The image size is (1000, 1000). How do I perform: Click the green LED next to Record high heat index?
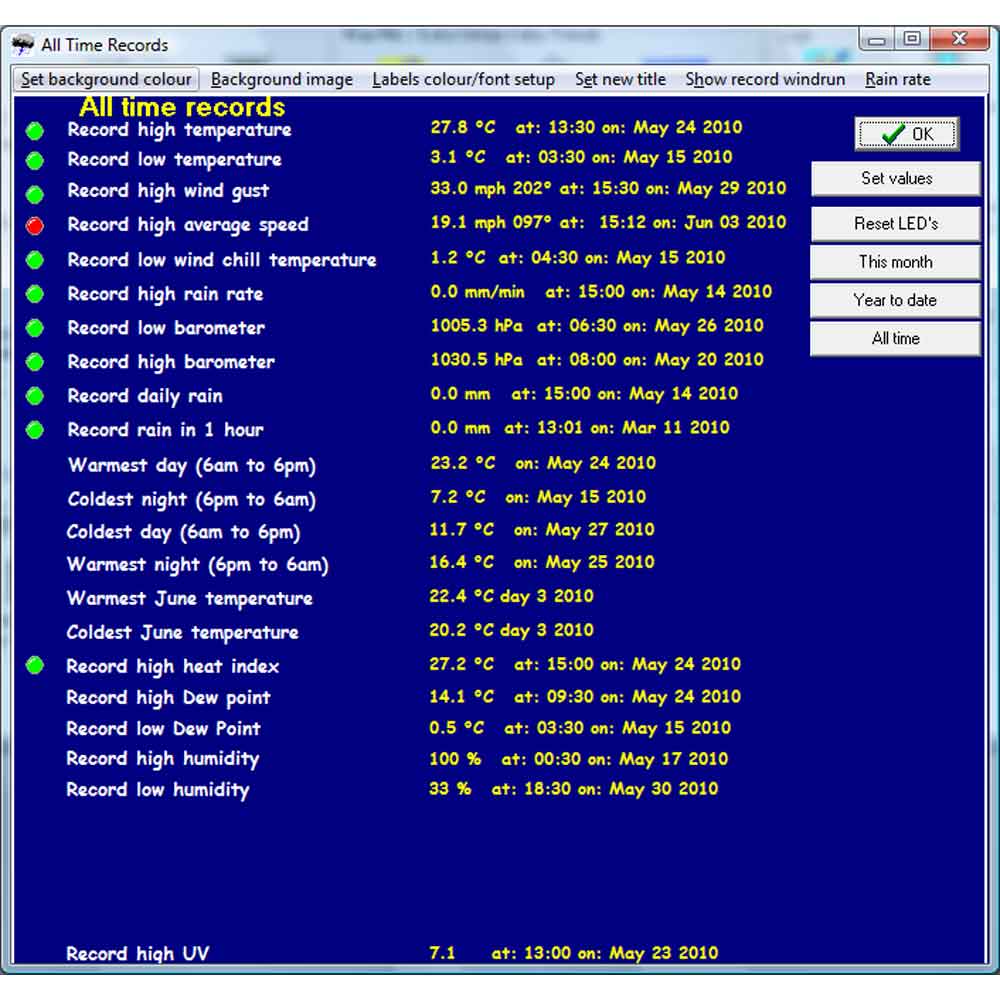(x=35, y=665)
